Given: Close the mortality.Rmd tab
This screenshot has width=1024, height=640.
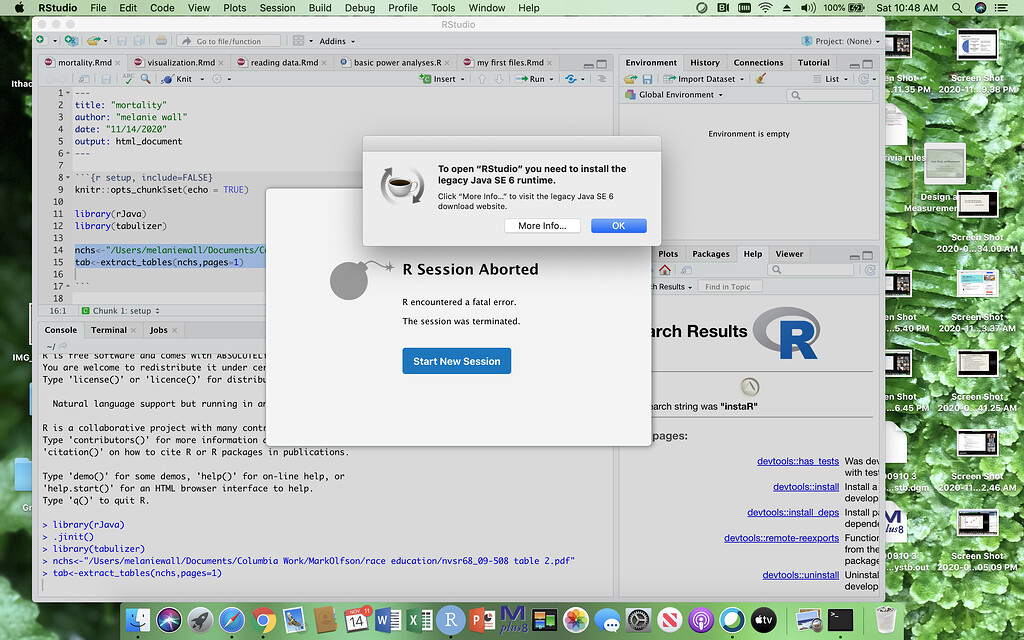Looking at the screenshot, I should (x=118, y=63).
